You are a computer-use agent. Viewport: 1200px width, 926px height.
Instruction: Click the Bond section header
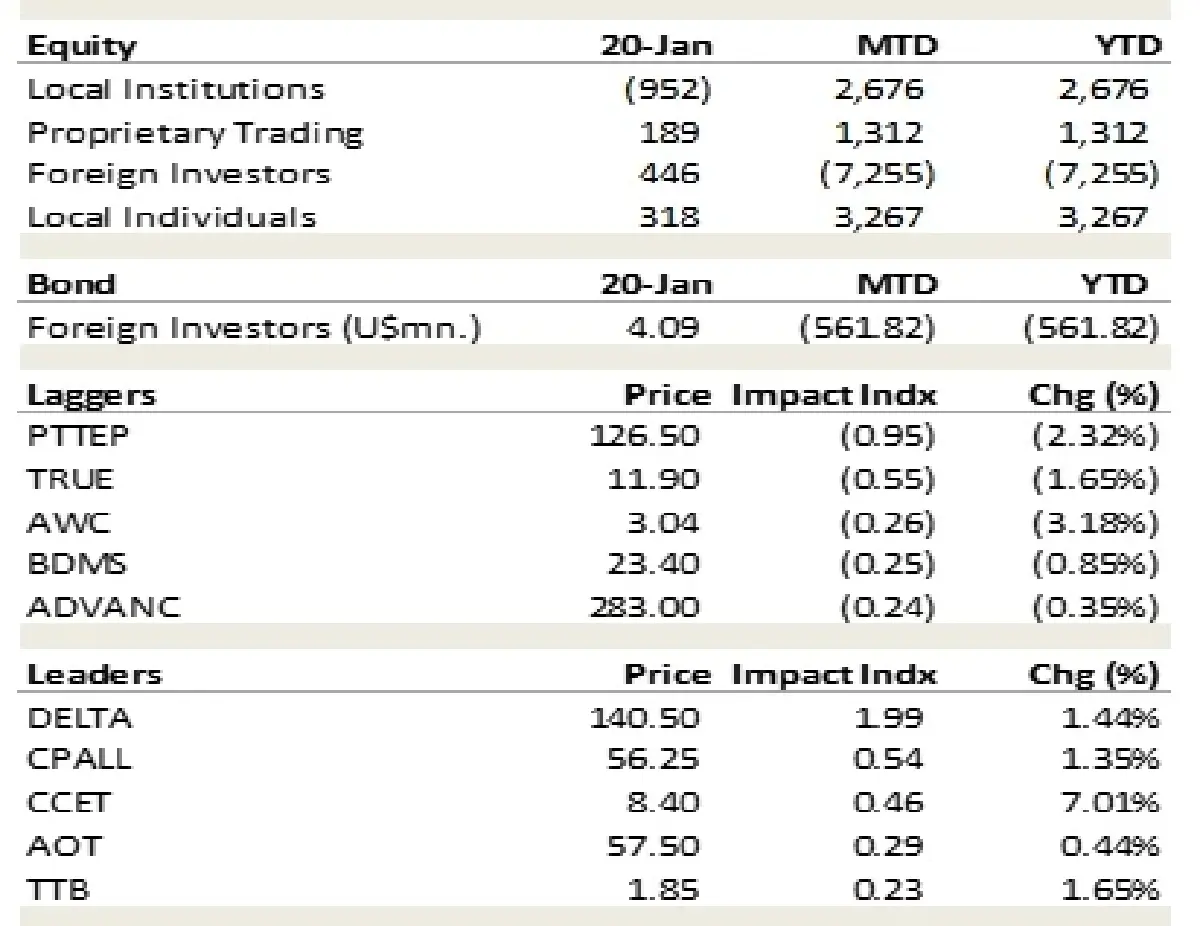click(x=70, y=284)
